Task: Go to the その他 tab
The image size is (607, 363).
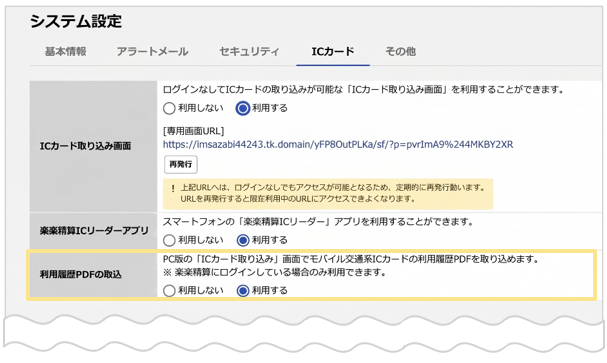Action: point(400,51)
